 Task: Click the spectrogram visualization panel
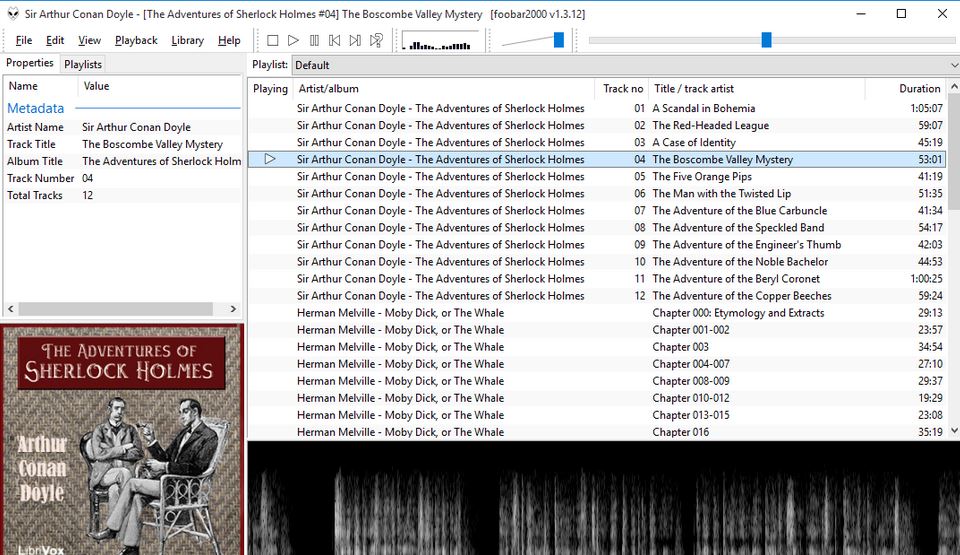(x=603, y=498)
